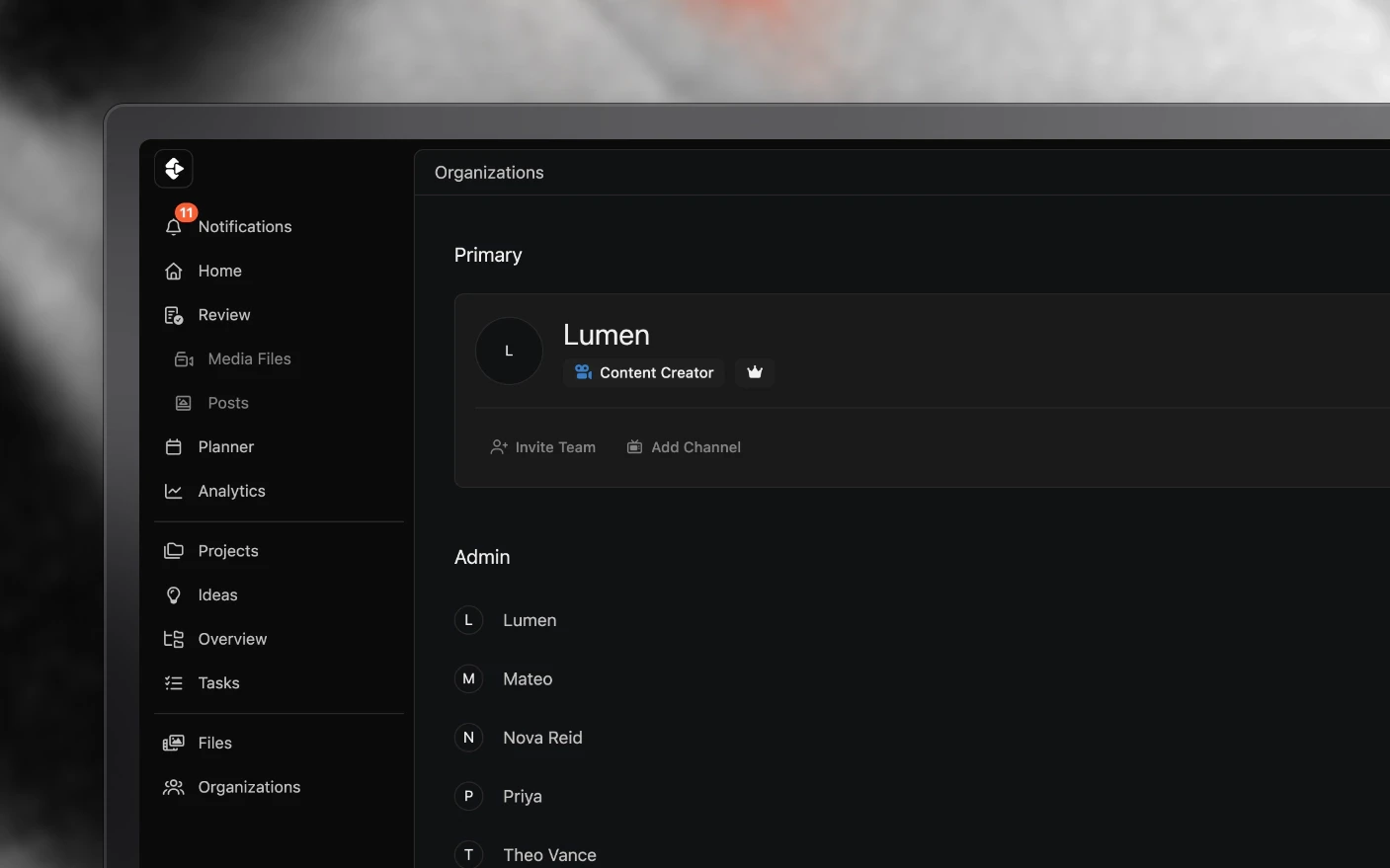Viewport: 1390px width, 868px height.
Task: Click the L avatar in Admin list
Action: point(468,620)
